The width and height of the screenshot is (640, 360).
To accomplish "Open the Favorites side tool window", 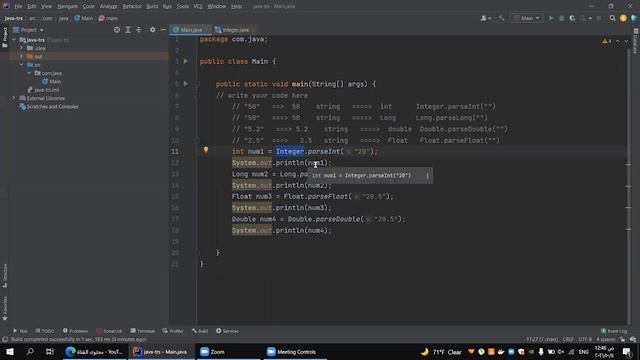I will coord(5,308).
